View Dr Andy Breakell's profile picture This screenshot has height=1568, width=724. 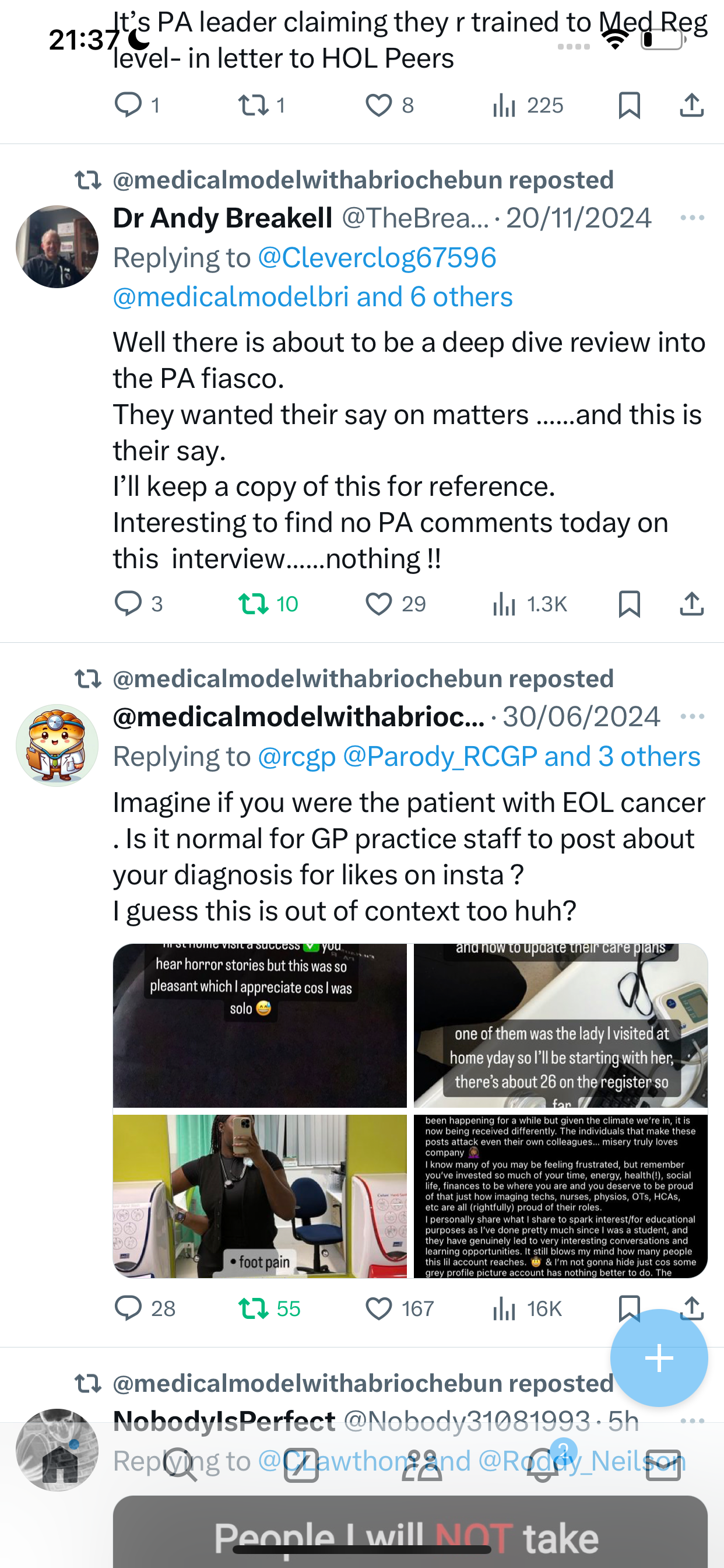coord(57,247)
